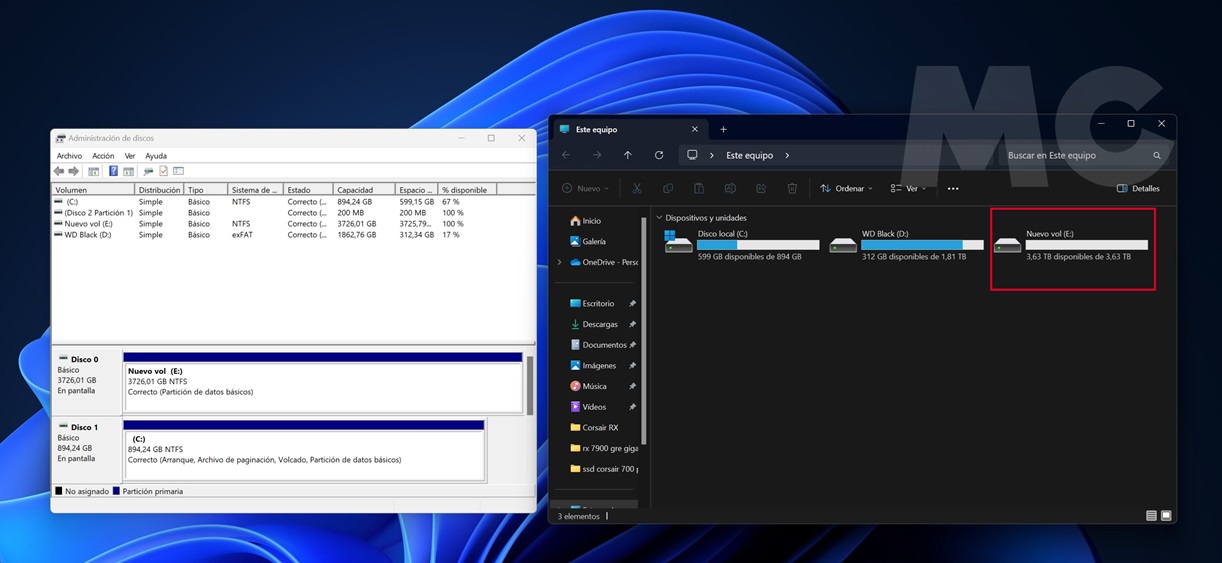This screenshot has height=563, width=1222.
Task: Collapse the Dispositivos y unidades group
Action: tap(659, 218)
